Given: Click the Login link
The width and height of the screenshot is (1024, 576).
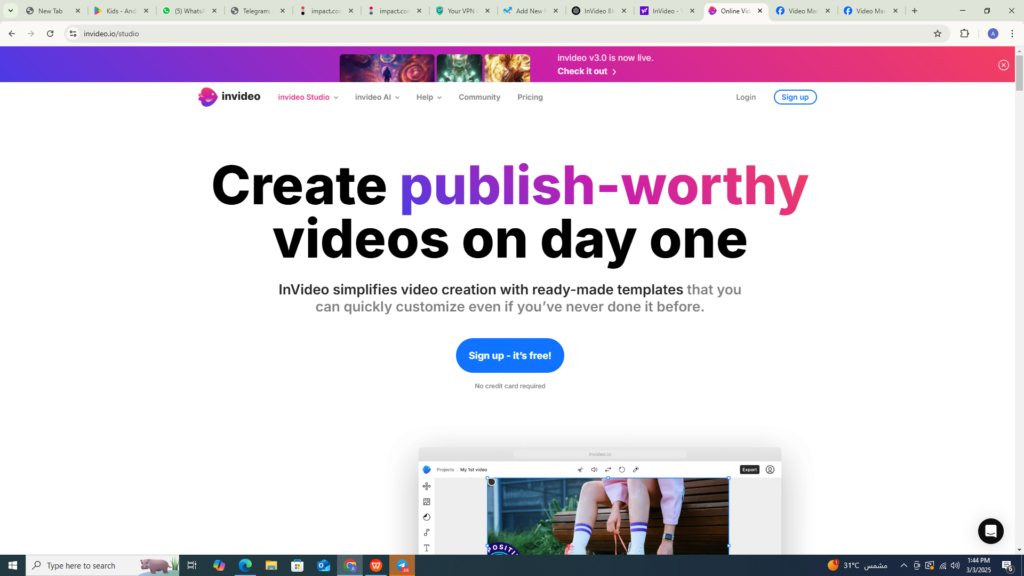Looking at the screenshot, I should 746,97.
